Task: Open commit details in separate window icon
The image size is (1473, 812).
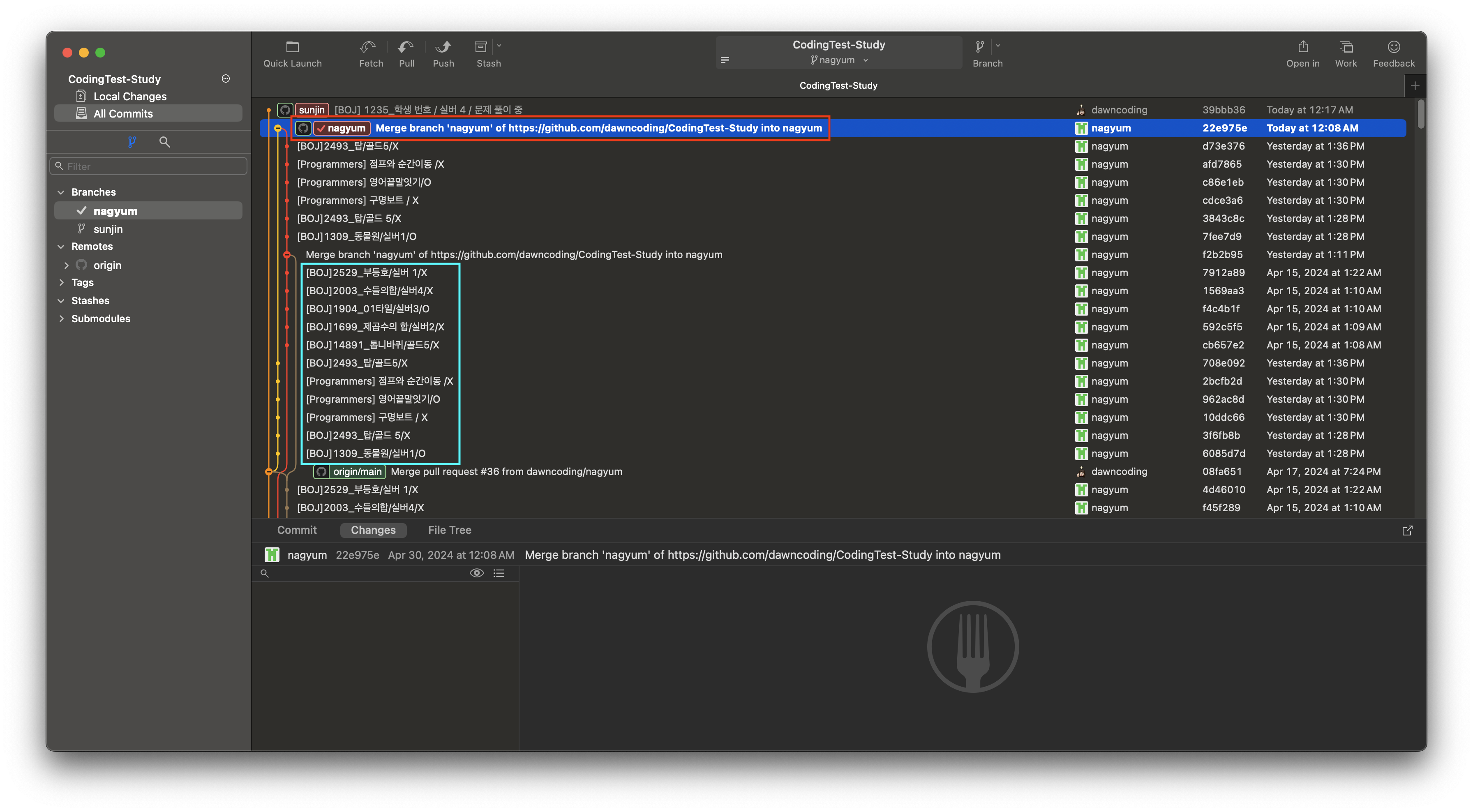Action: click(x=1407, y=531)
